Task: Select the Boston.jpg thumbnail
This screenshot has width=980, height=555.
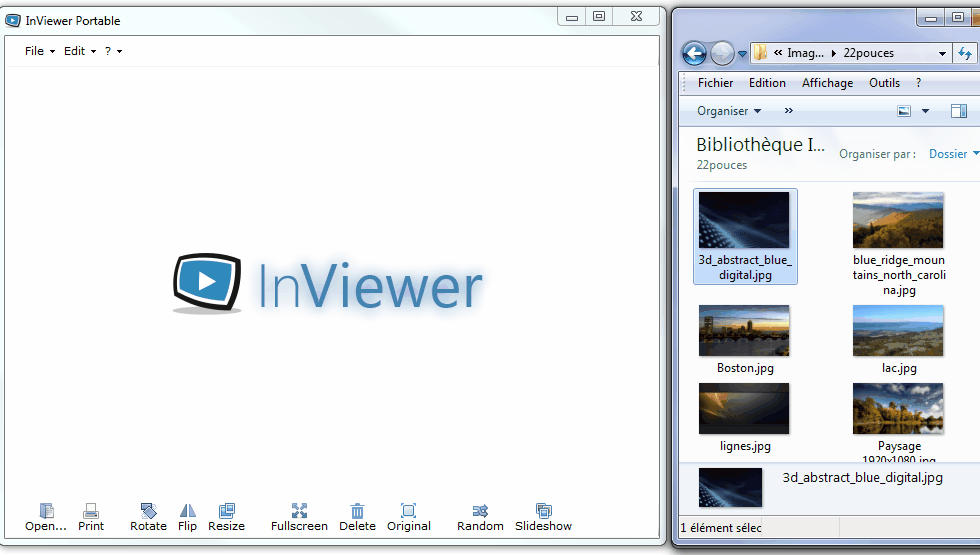Action: (744, 331)
